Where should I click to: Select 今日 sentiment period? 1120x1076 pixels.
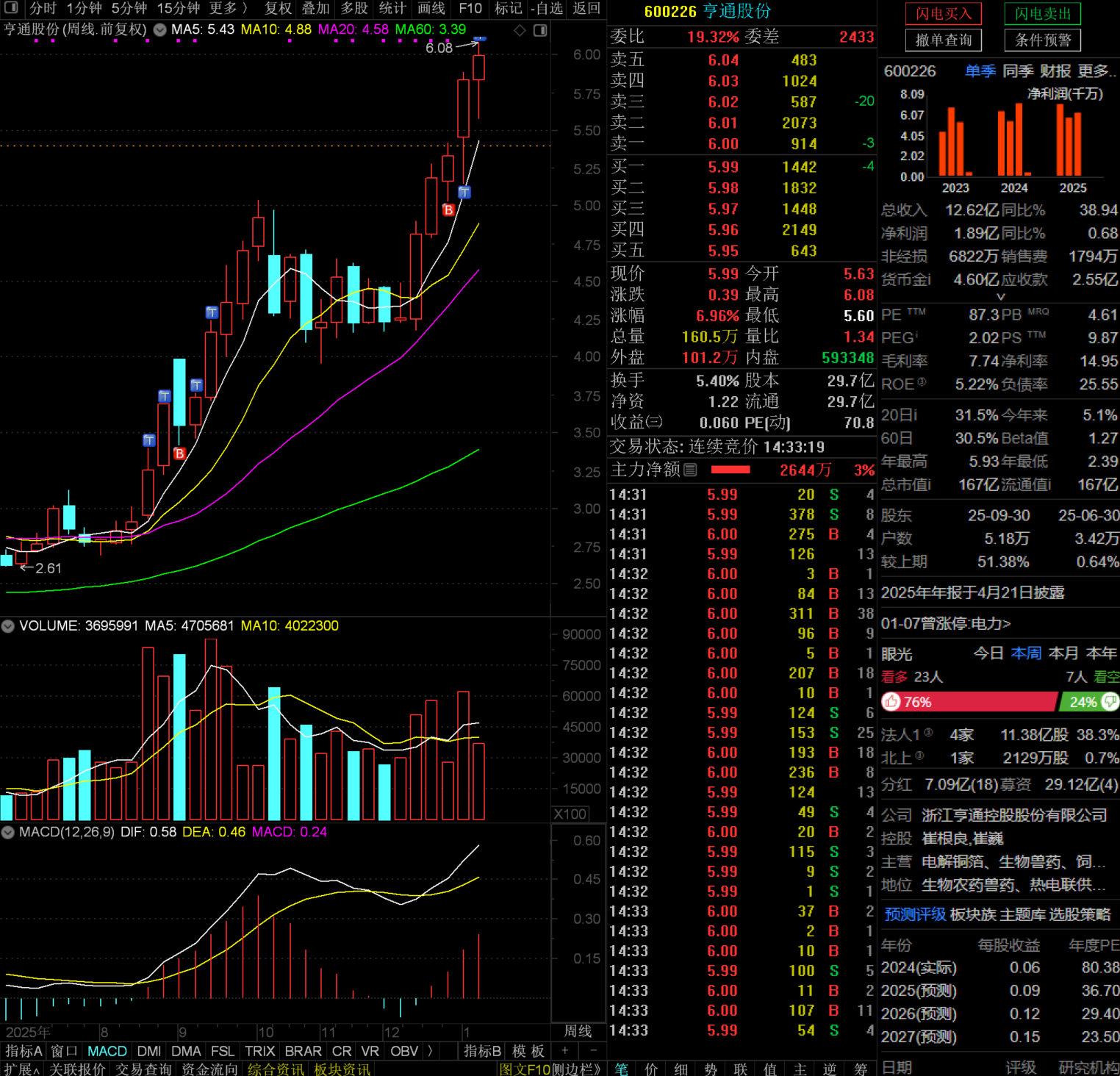coord(988,653)
